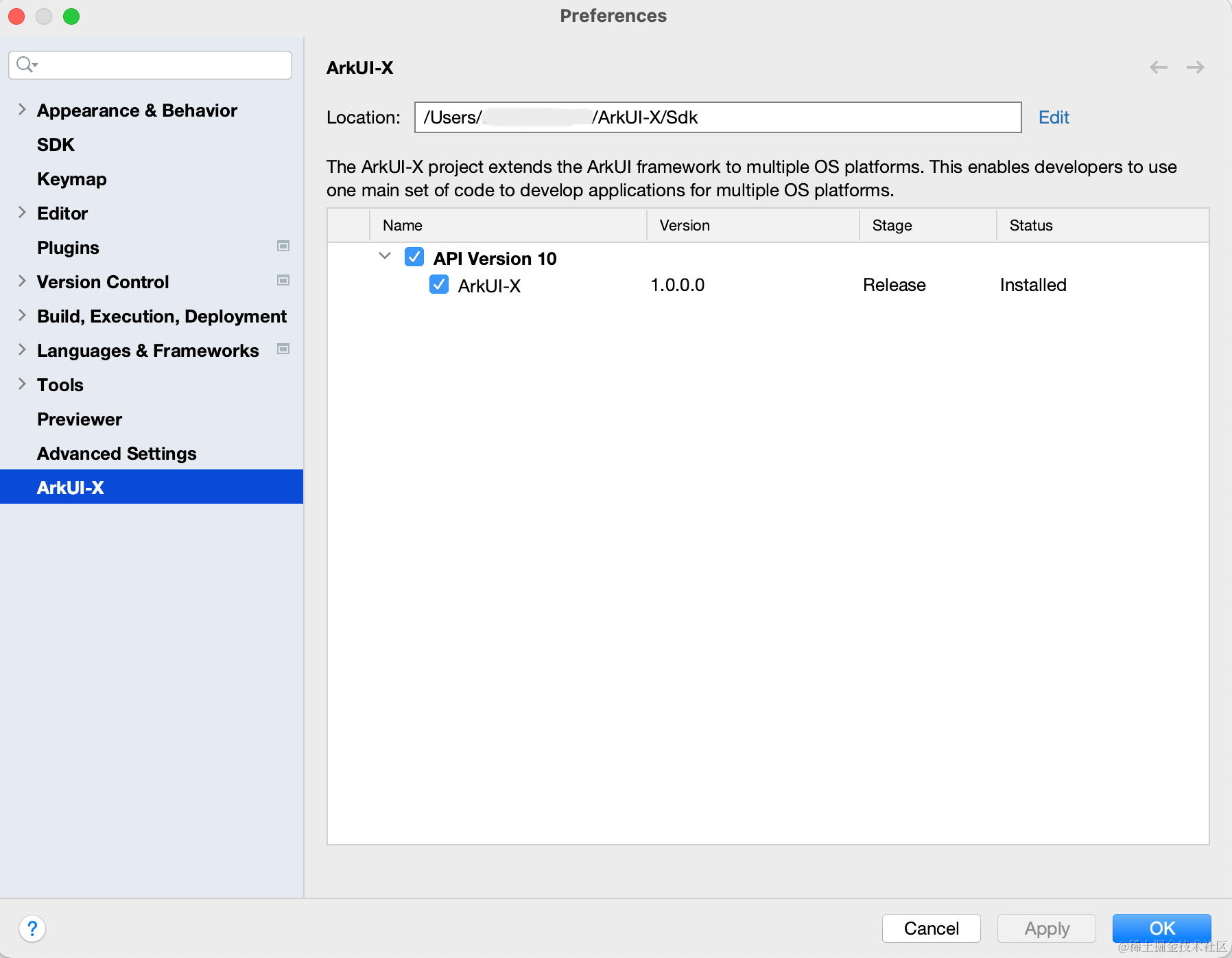Click the Location path field
Image resolution: width=1232 pixels, height=958 pixels.
click(x=718, y=117)
